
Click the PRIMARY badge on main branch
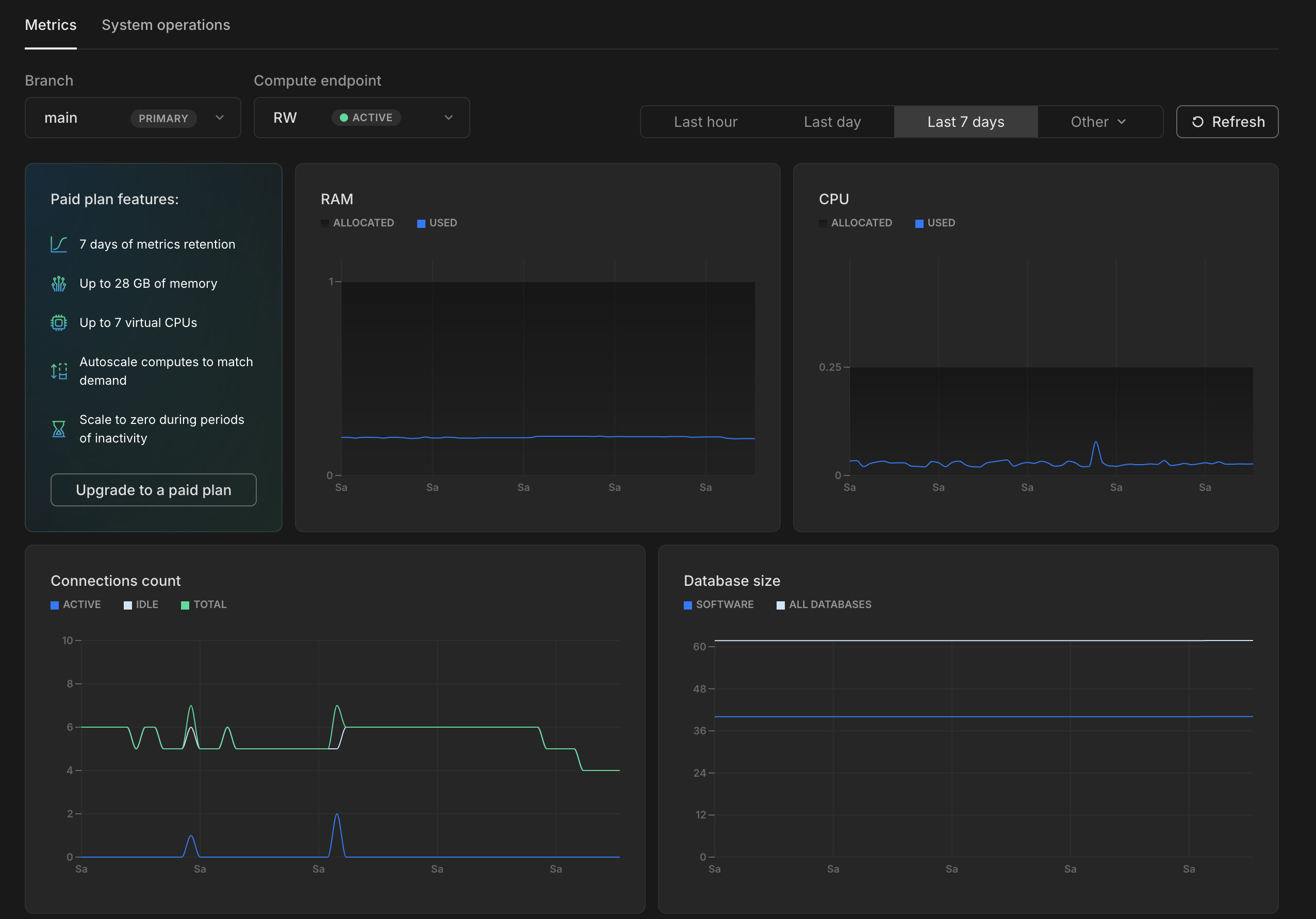(x=163, y=118)
